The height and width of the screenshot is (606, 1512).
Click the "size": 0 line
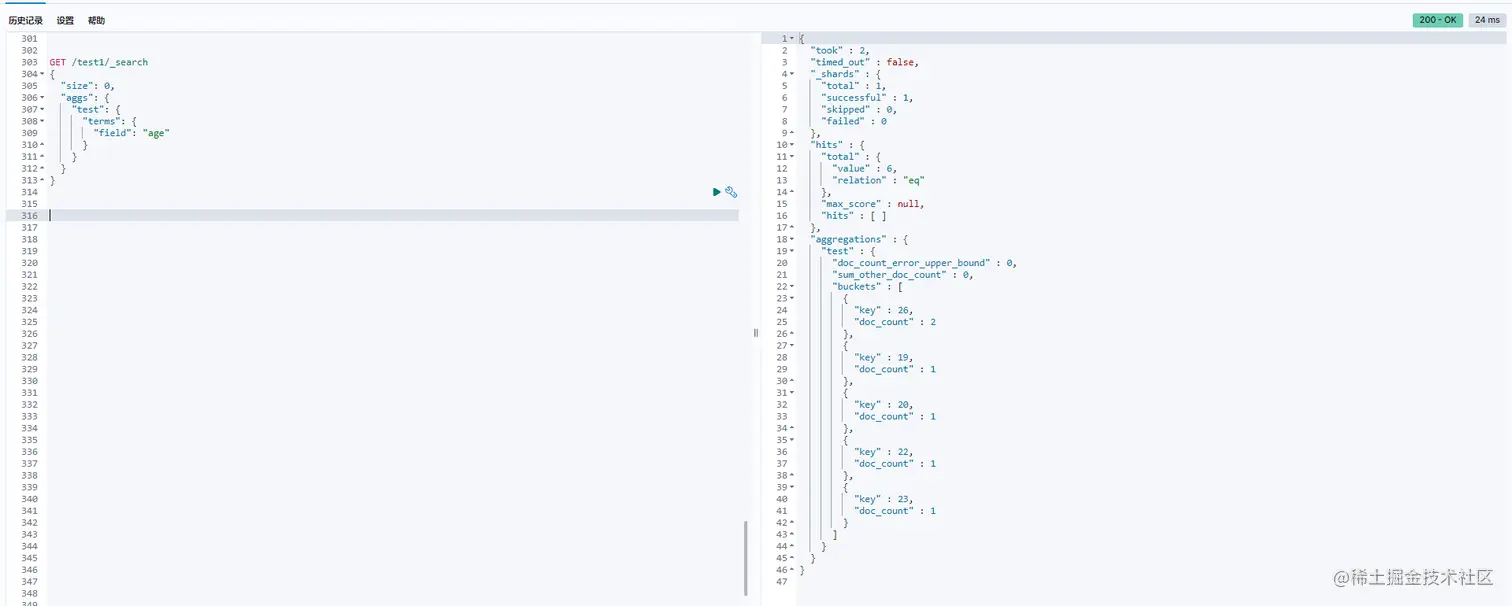tap(88, 86)
